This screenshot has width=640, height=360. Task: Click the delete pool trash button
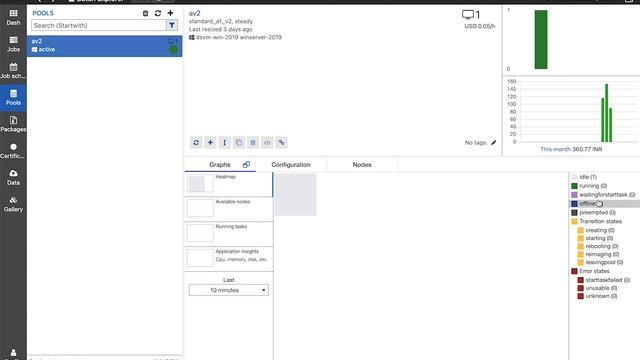click(253, 142)
